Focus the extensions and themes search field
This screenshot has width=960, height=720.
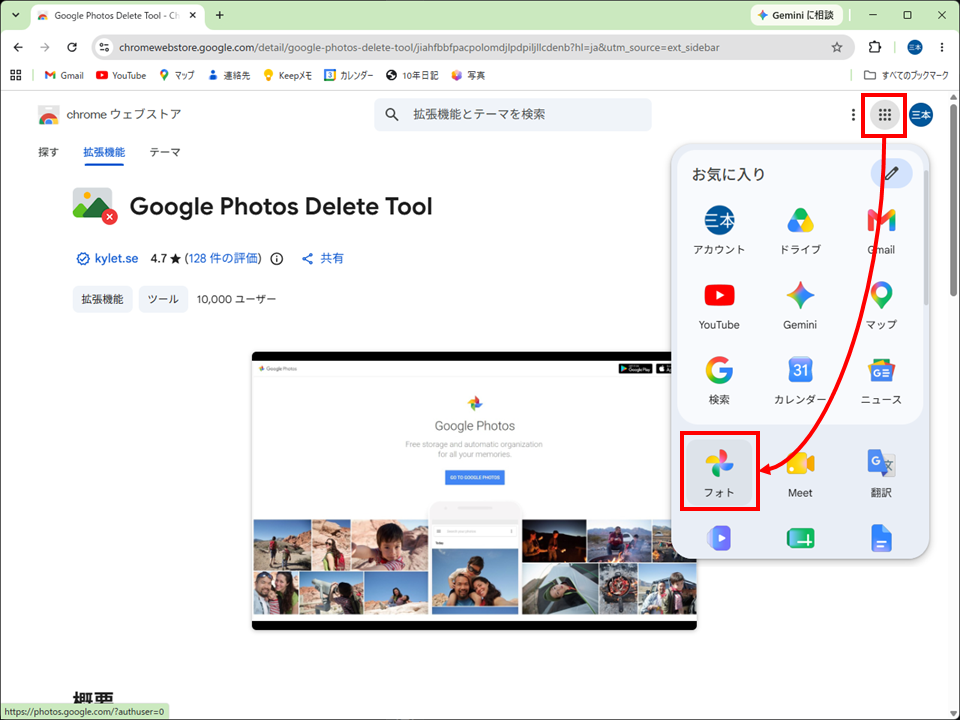coord(513,114)
